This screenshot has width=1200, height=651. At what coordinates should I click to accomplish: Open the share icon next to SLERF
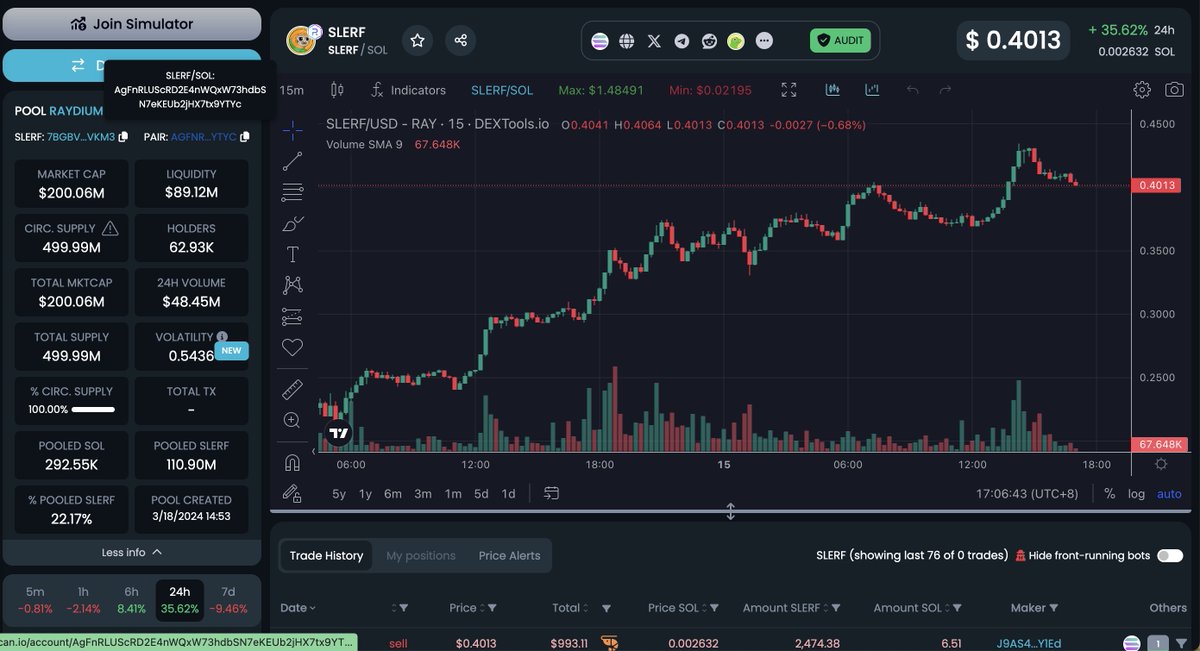tap(461, 40)
